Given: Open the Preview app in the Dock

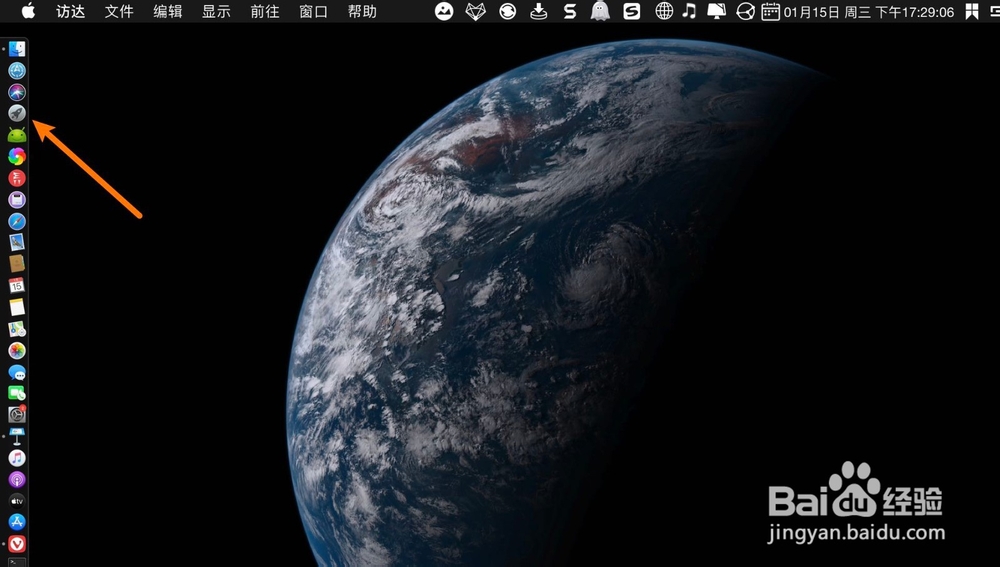Looking at the screenshot, I should pos(17,242).
